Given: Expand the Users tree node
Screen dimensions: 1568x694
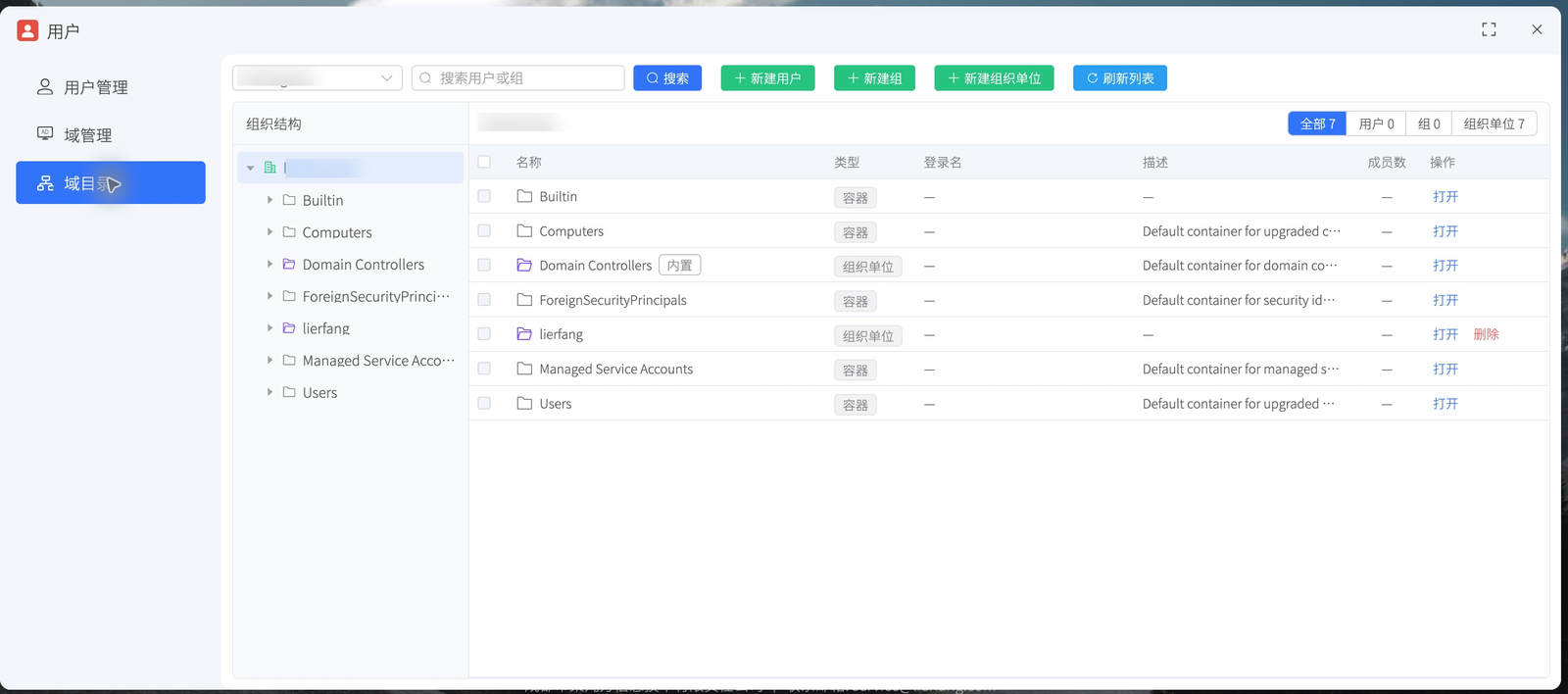Looking at the screenshot, I should tap(269, 392).
